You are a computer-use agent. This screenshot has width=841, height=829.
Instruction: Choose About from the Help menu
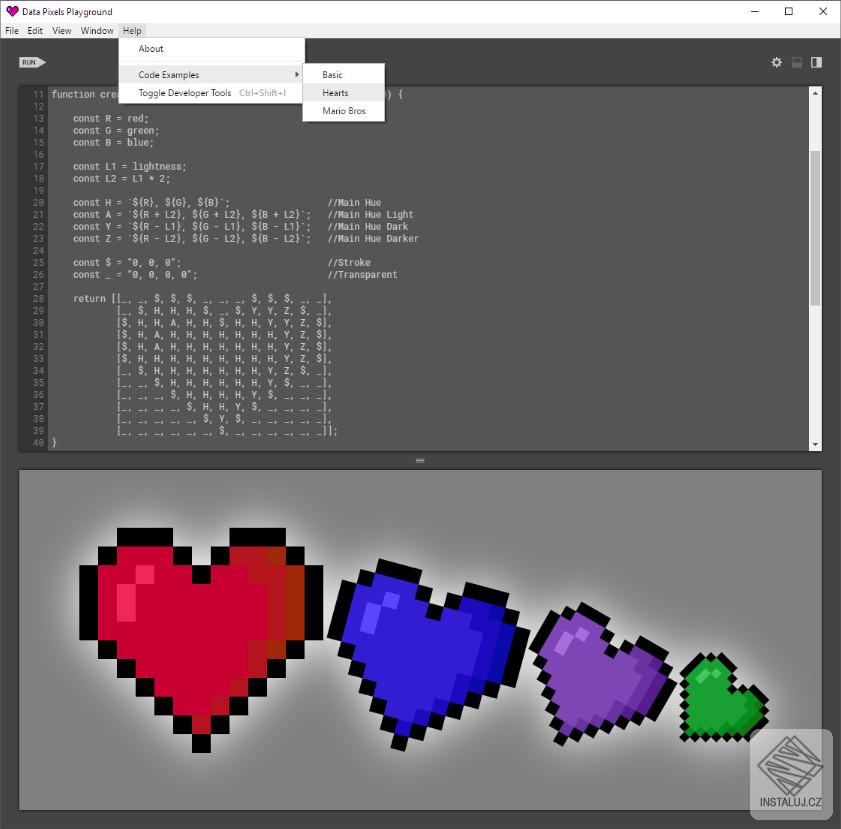pyautogui.click(x=211, y=49)
